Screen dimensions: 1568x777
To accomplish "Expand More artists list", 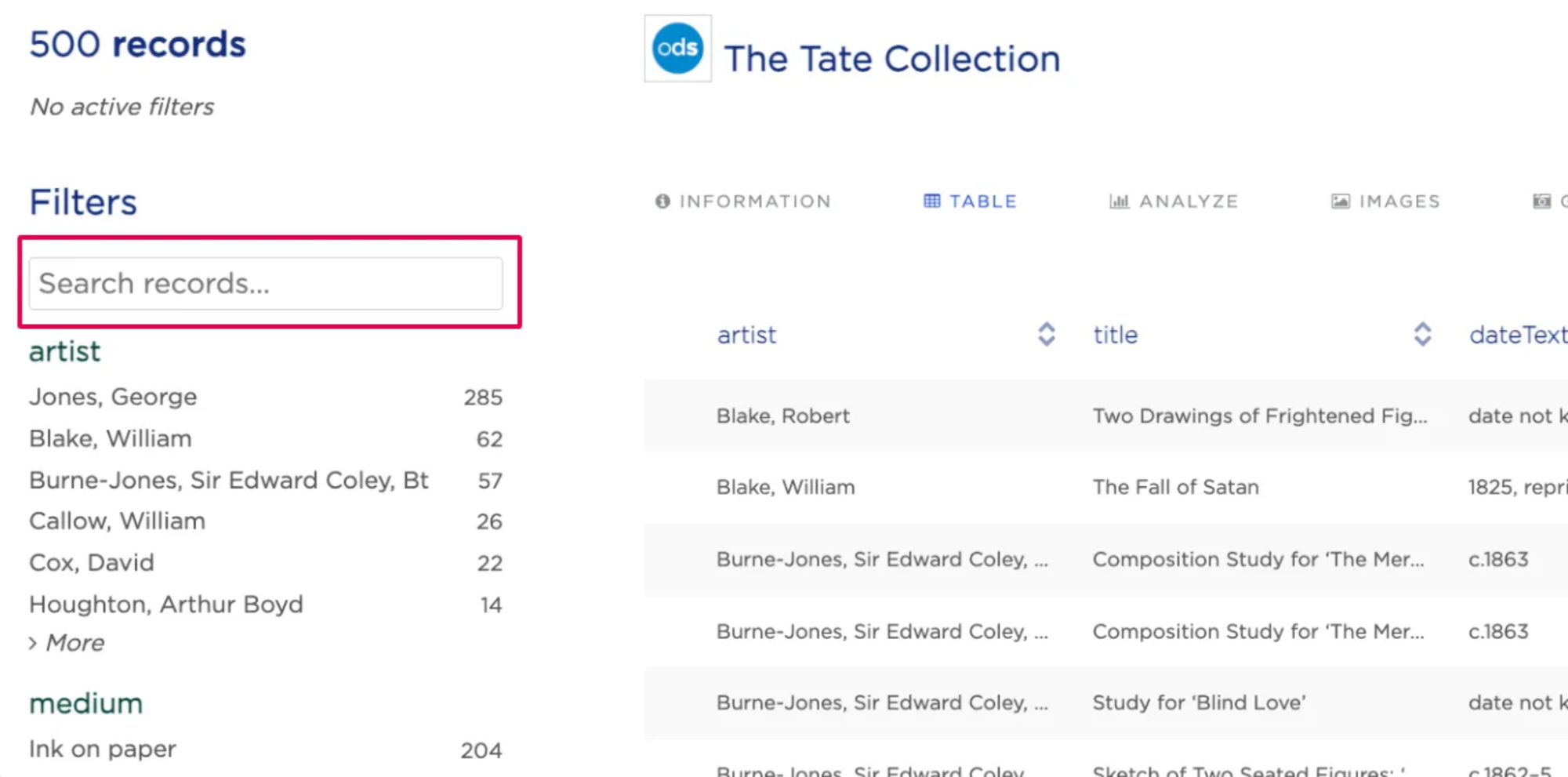I will [67, 643].
